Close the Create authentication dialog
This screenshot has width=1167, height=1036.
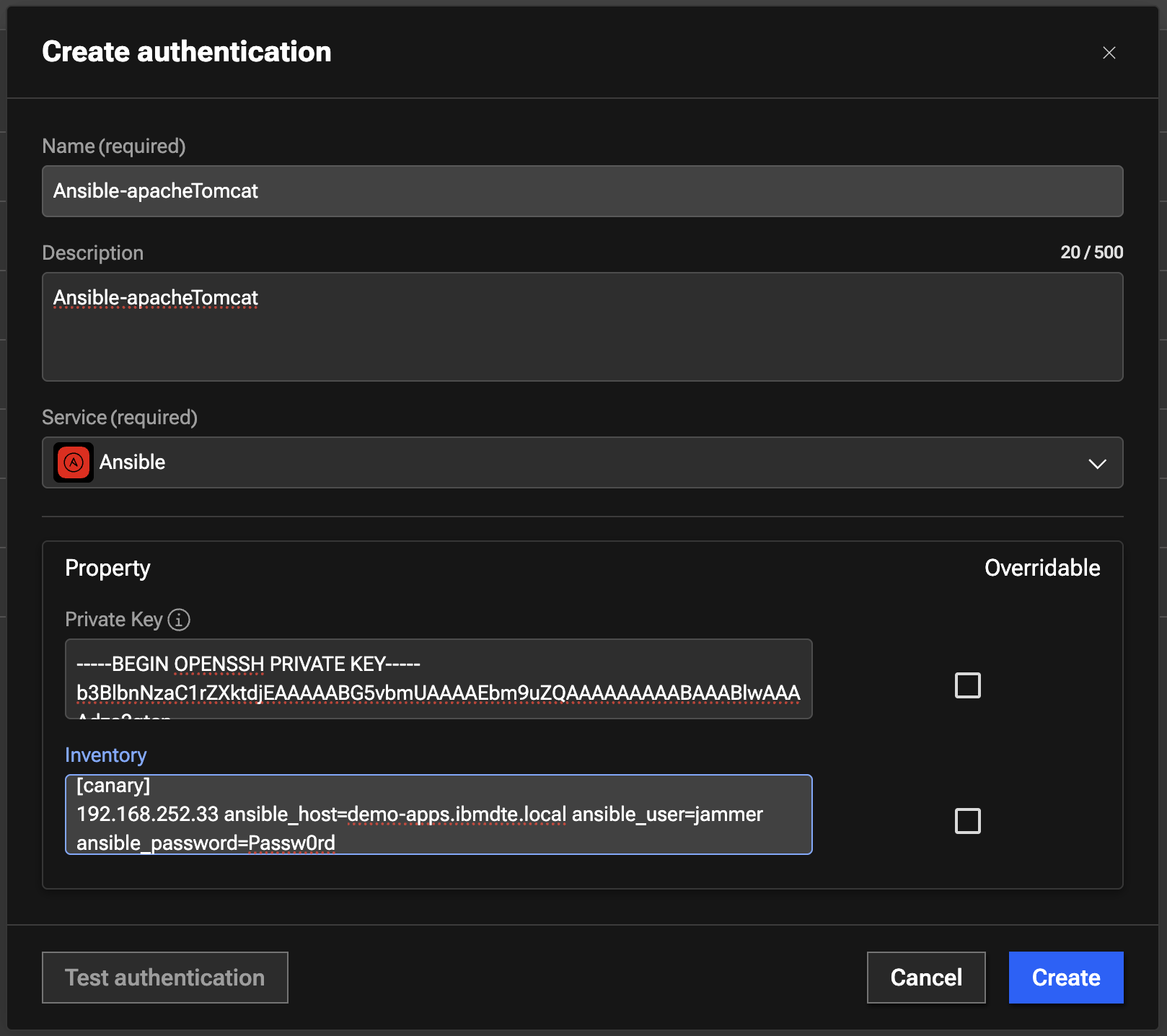[1109, 53]
